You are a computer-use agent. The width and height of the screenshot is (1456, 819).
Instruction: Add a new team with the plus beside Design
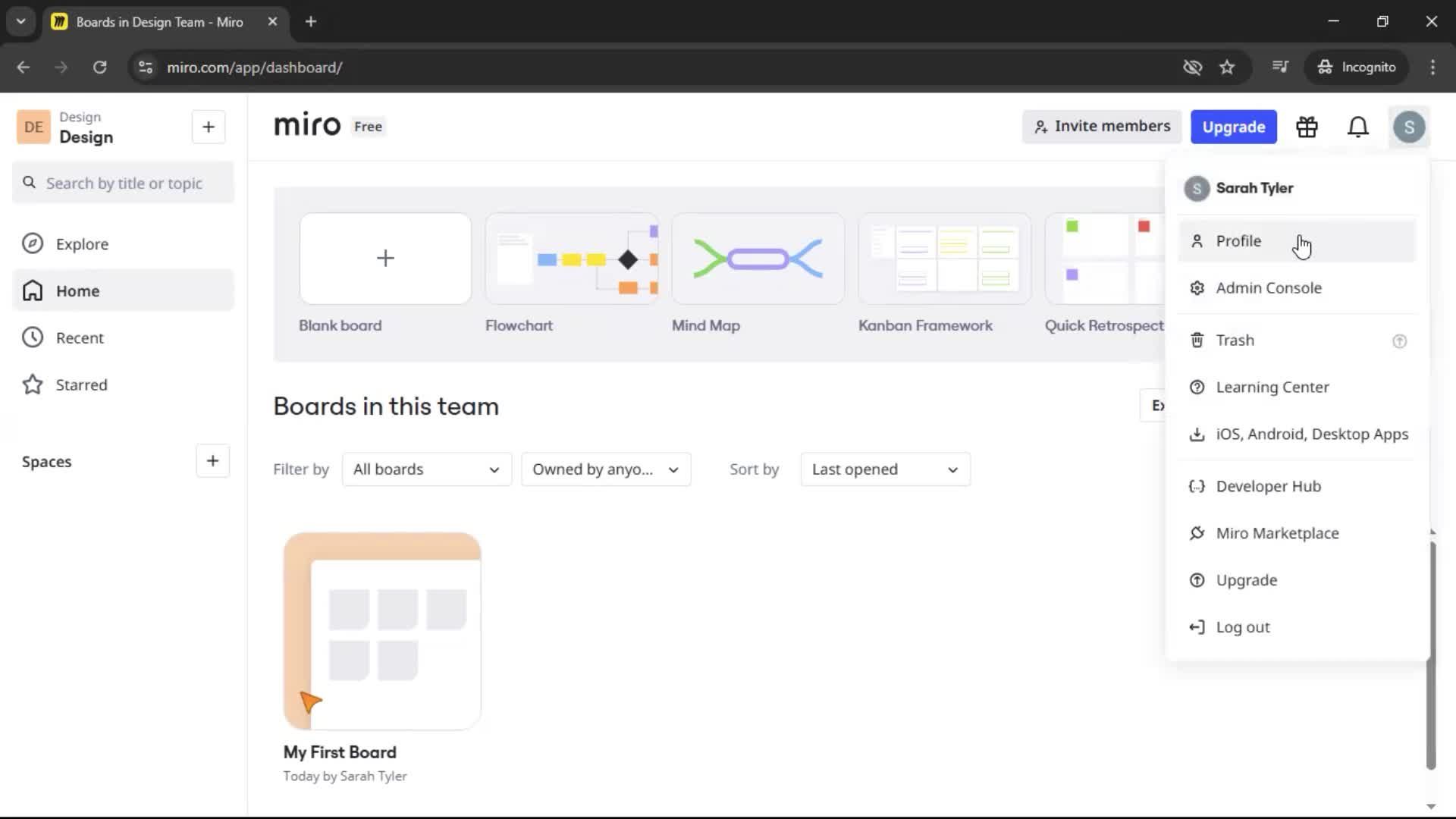209,127
